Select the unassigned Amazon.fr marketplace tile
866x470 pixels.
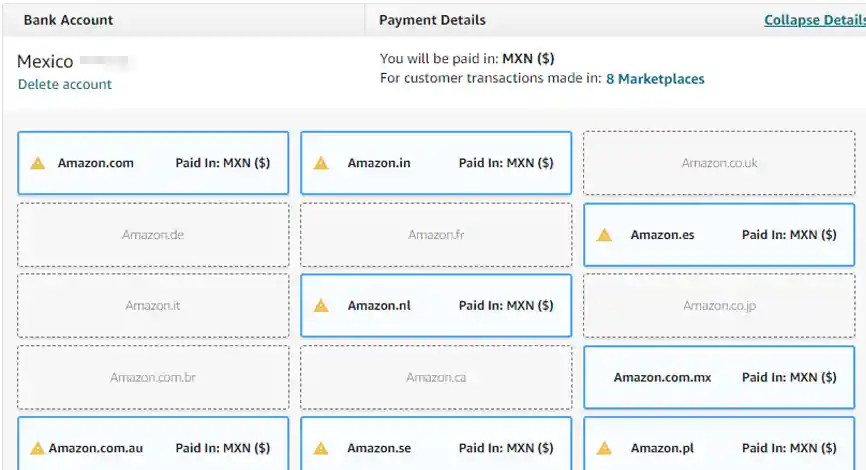[x=436, y=235]
